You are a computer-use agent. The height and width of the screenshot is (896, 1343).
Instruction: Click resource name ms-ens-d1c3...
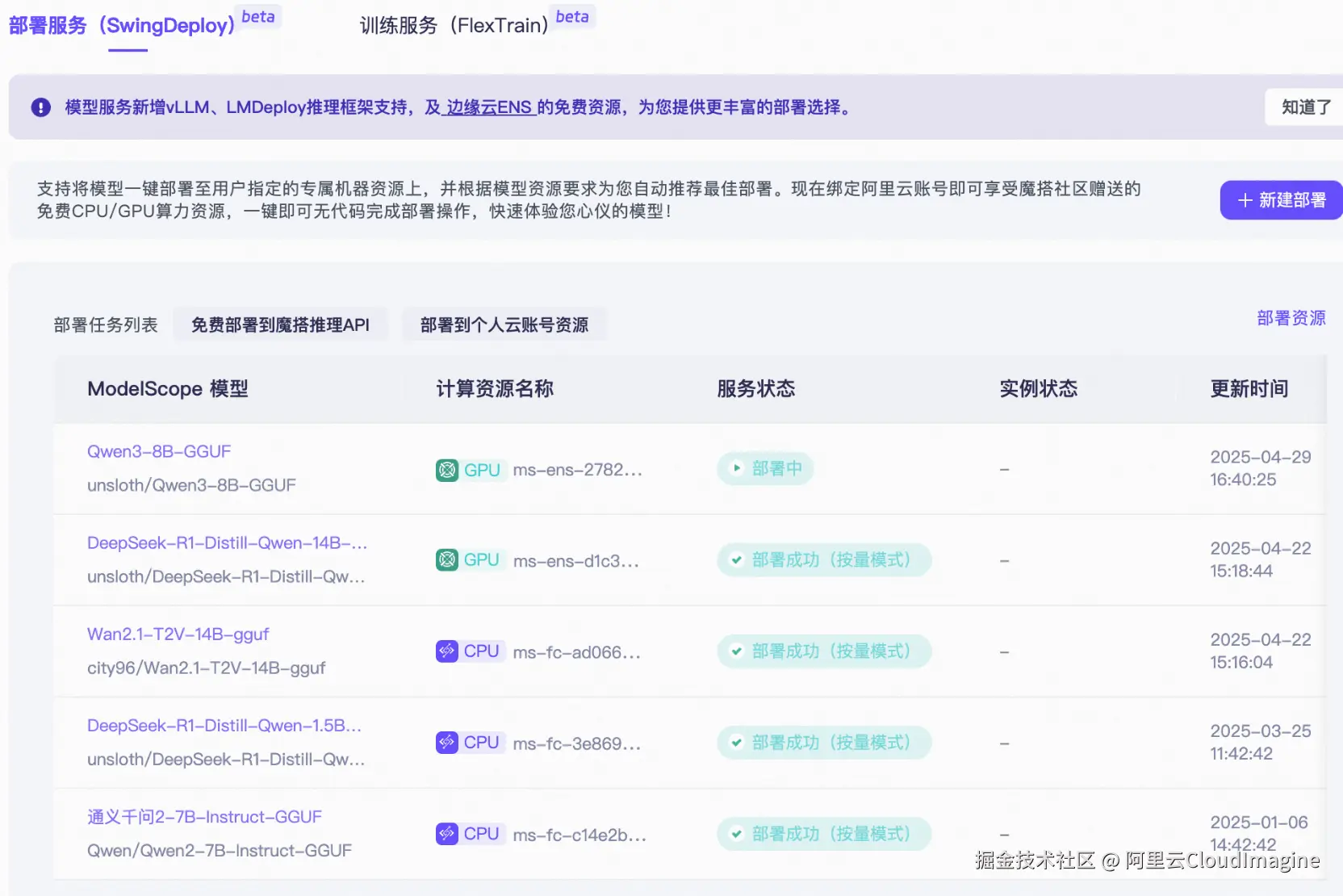click(x=576, y=560)
